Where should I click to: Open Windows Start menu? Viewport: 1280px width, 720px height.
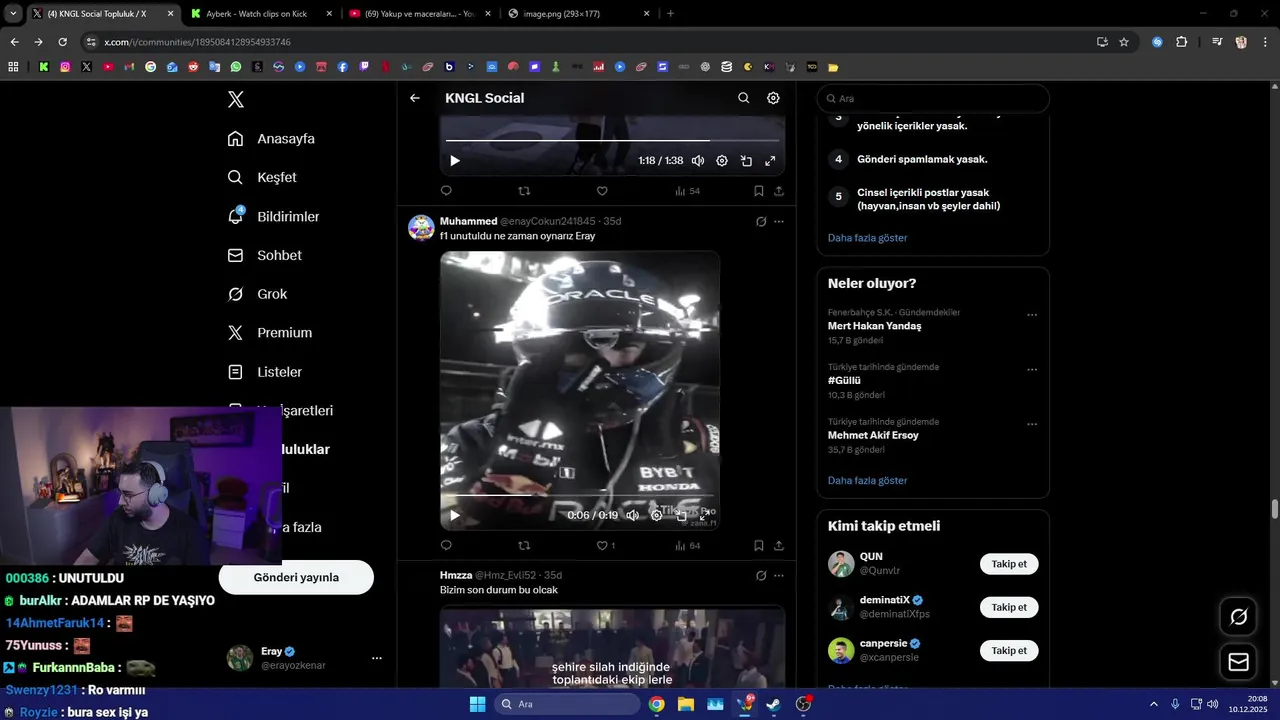(477, 704)
